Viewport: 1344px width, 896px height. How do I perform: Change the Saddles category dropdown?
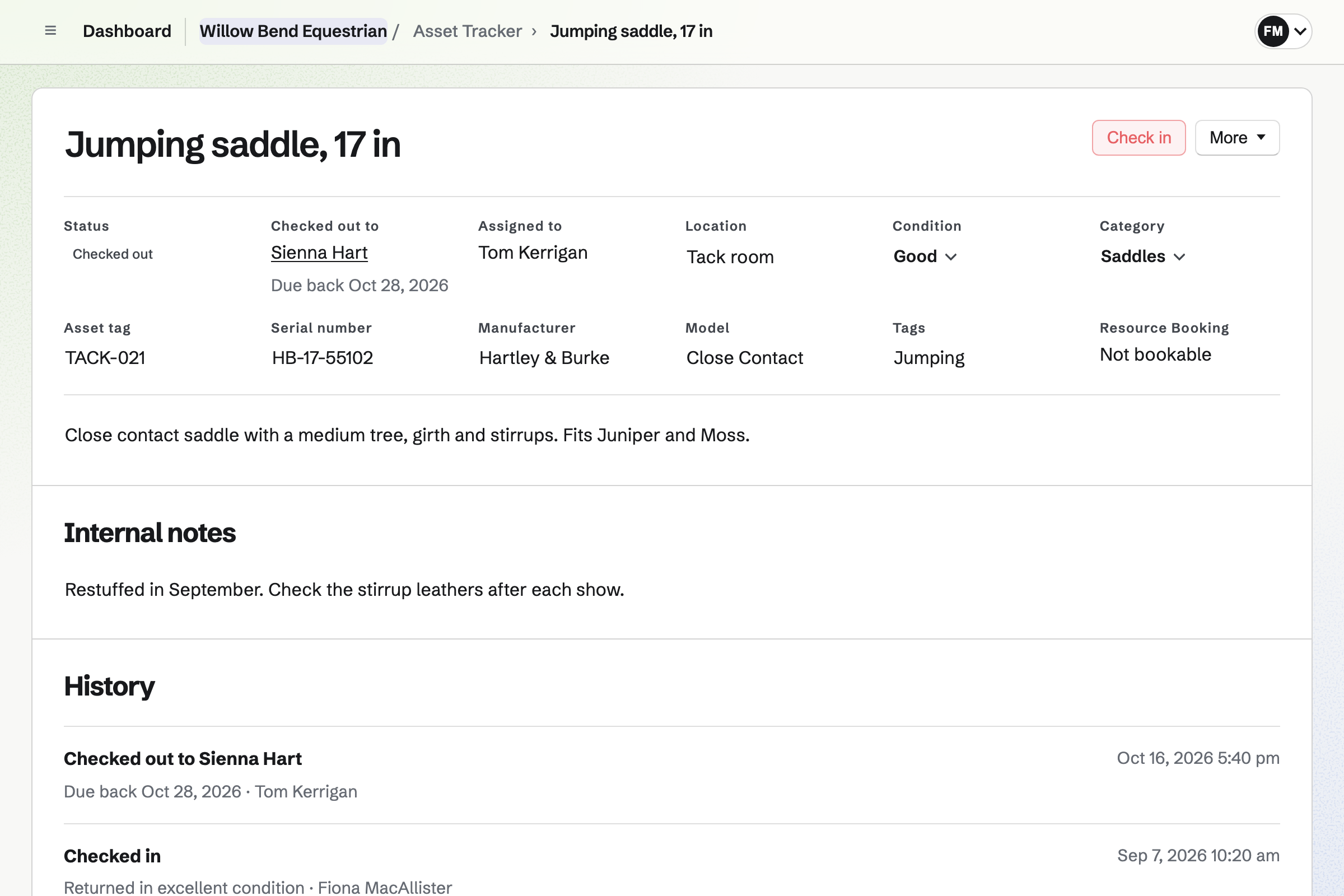(1143, 256)
